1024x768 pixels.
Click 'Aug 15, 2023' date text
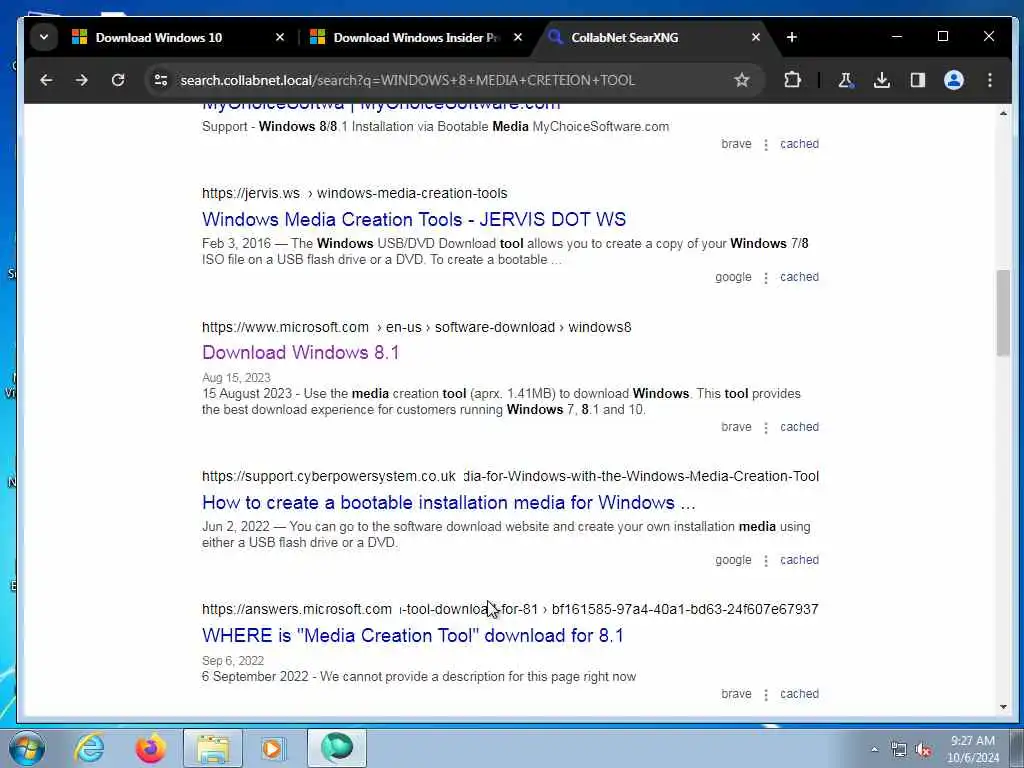[236, 377]
